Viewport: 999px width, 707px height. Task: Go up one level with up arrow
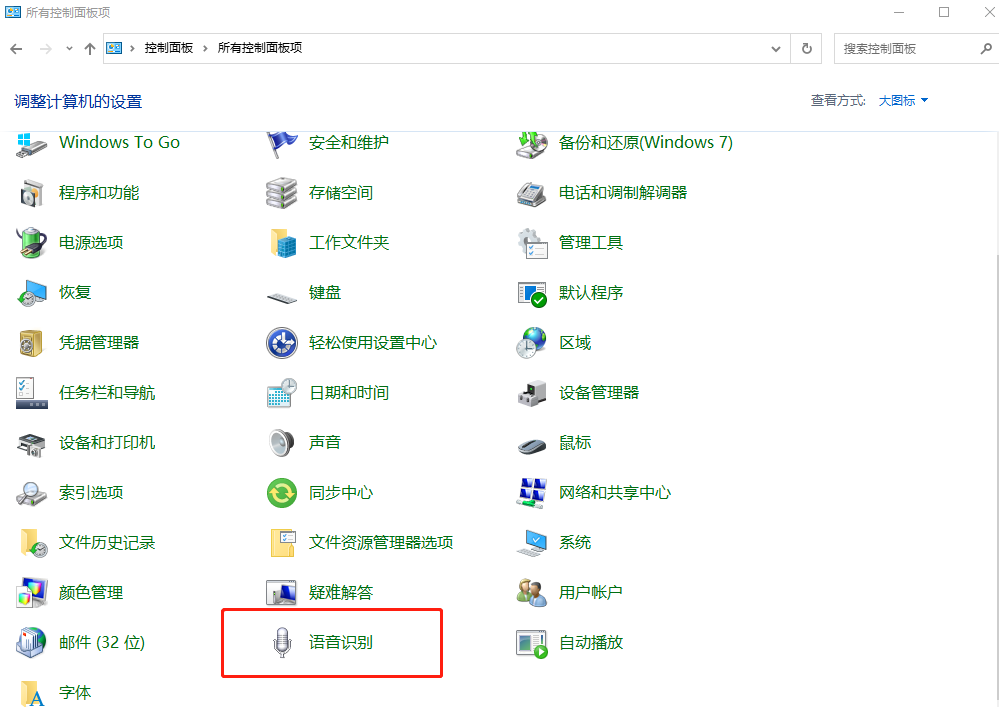(x=90, y=48)
